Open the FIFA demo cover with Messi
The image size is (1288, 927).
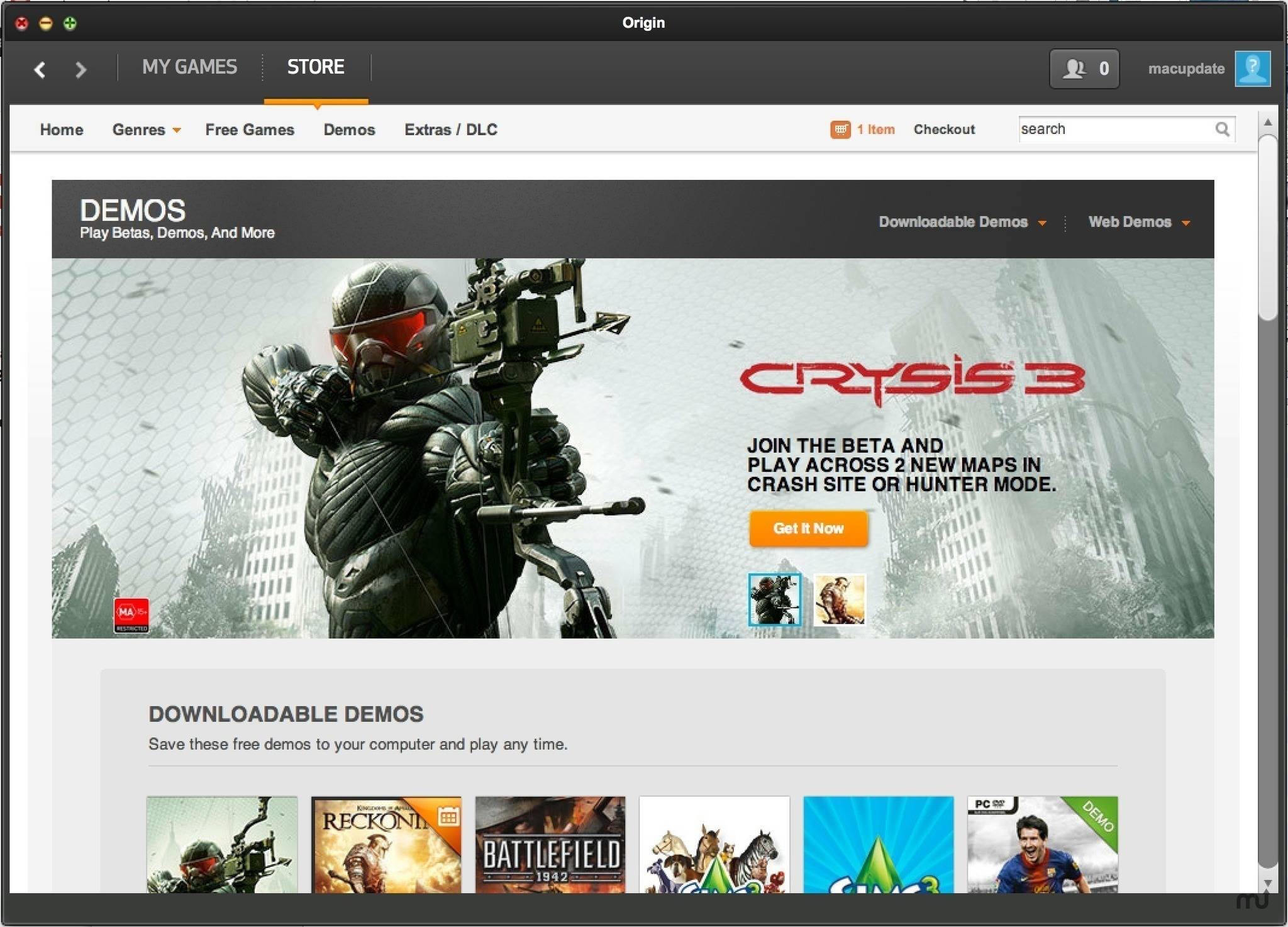tap(1043, 845)
